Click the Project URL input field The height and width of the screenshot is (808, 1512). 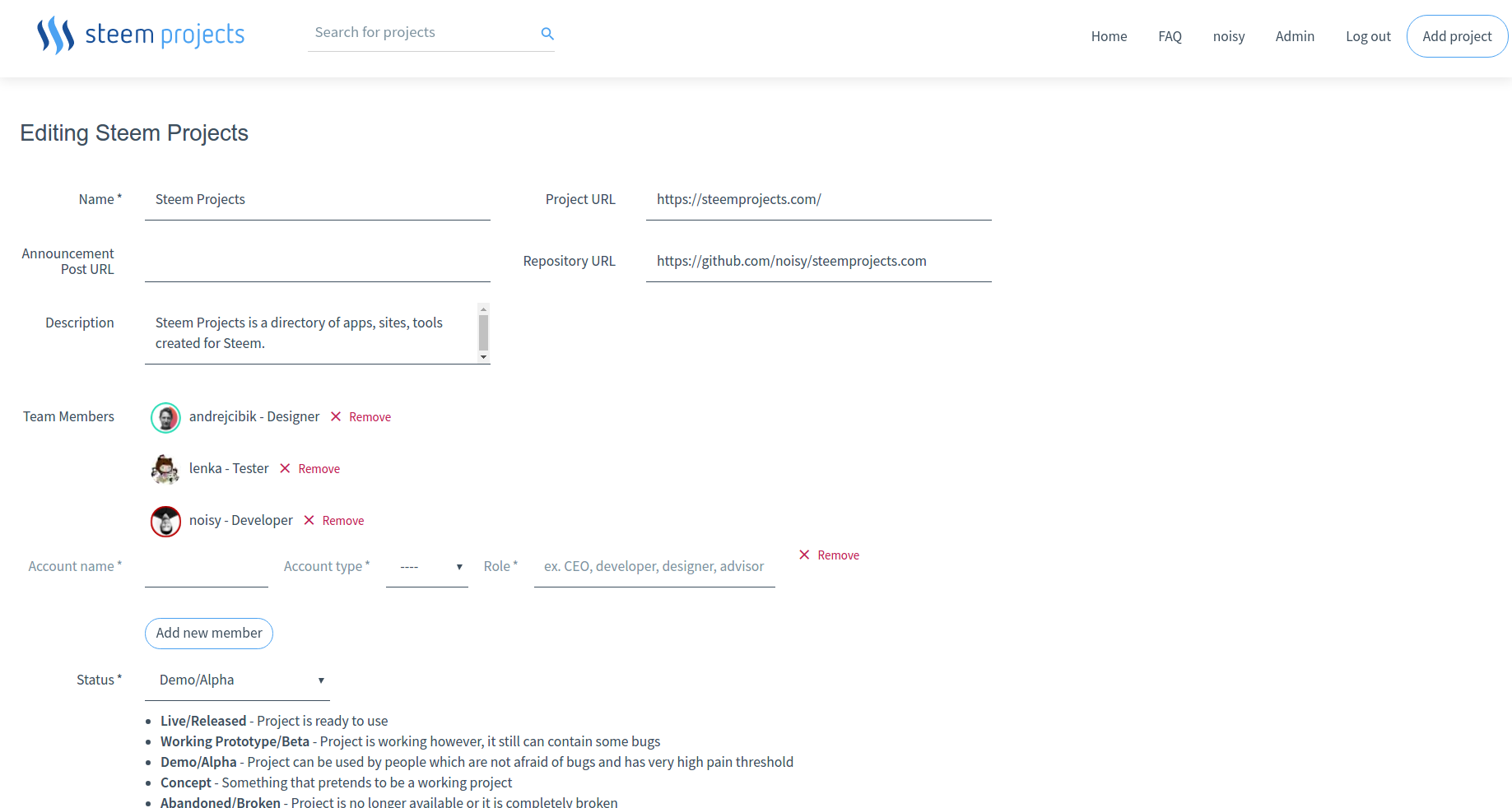point(819,200)
